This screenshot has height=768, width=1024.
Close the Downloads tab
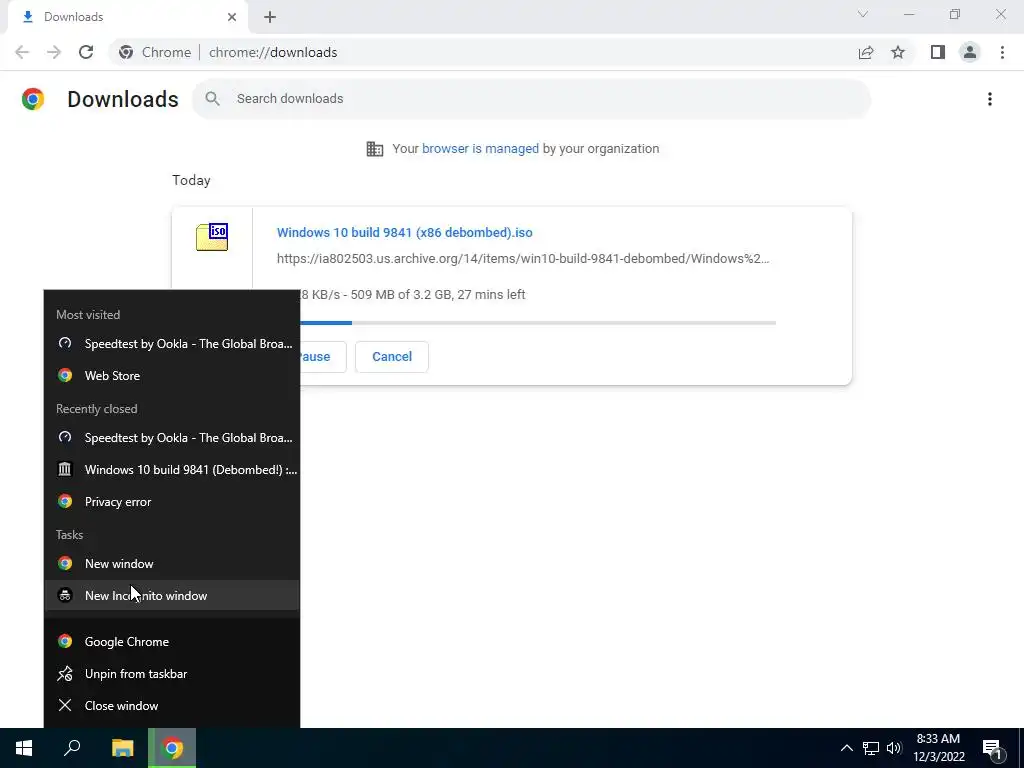[x=232, y=17]
